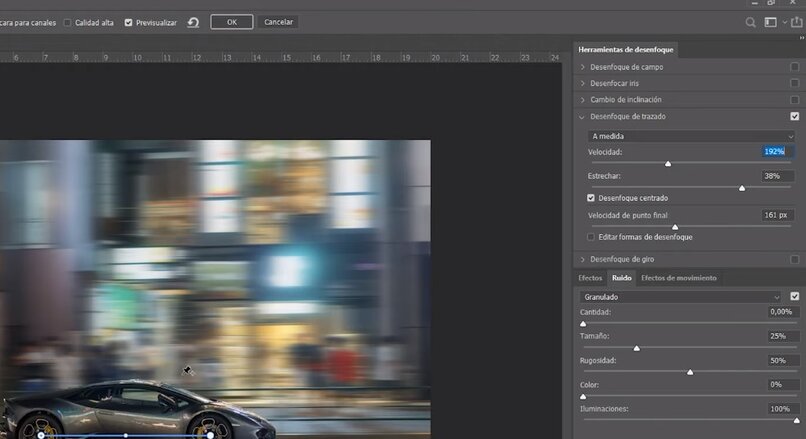
Task: Switch to the Efectos tab
Action: [x=590, y=277]
